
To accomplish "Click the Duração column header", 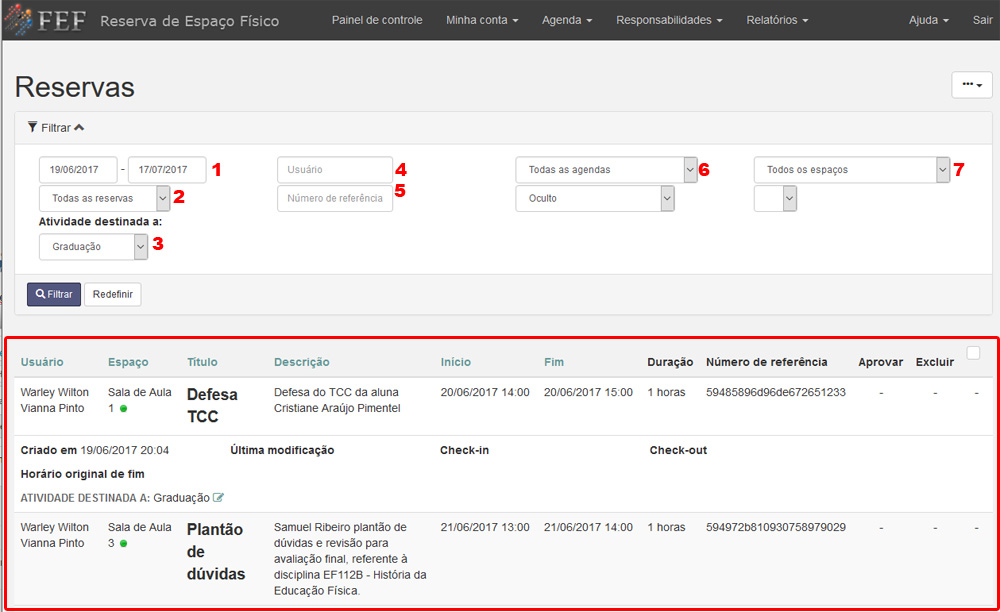I will click(x=670, y=361).
